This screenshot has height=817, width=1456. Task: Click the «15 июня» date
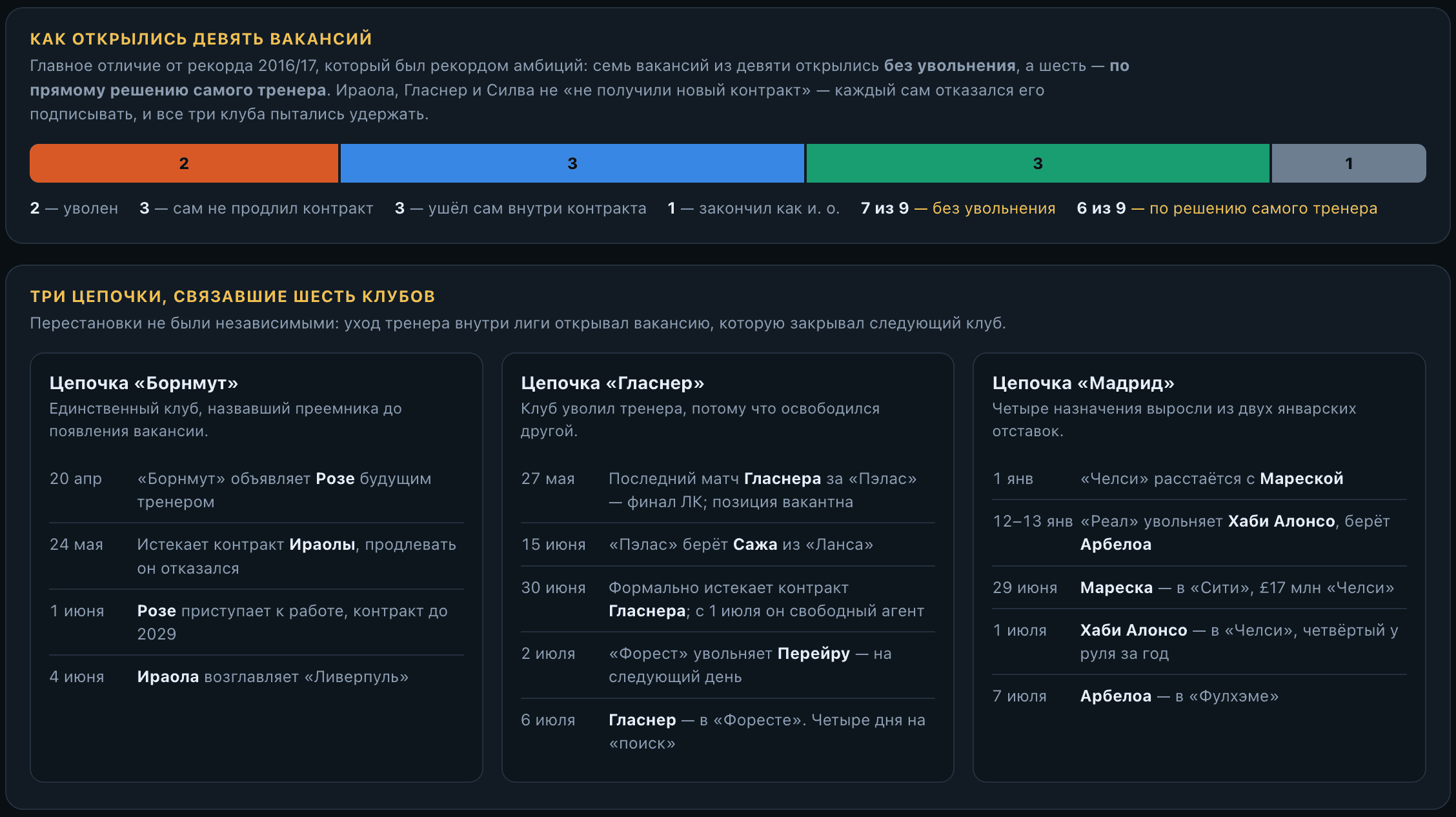tap(553, 545)
